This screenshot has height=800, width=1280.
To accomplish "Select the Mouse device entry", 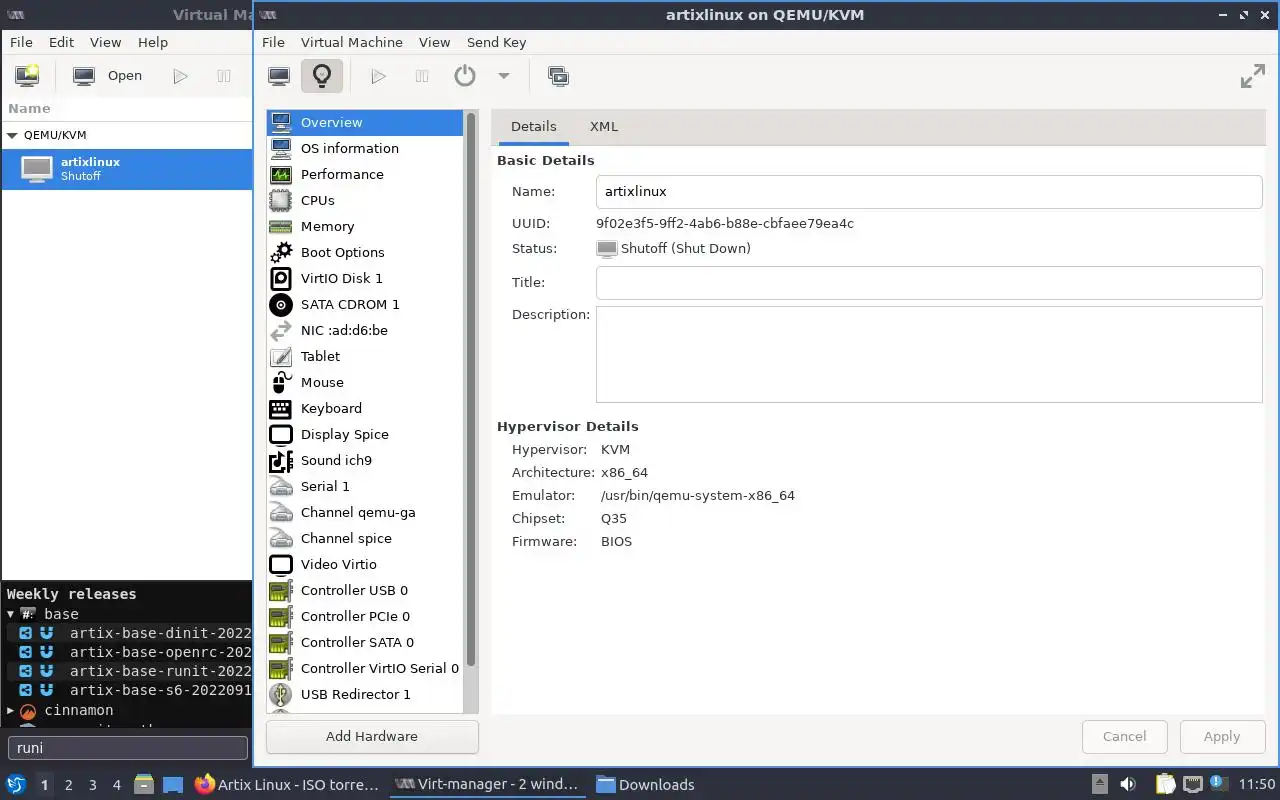I will pyautogui.click(x=365, y=382).
